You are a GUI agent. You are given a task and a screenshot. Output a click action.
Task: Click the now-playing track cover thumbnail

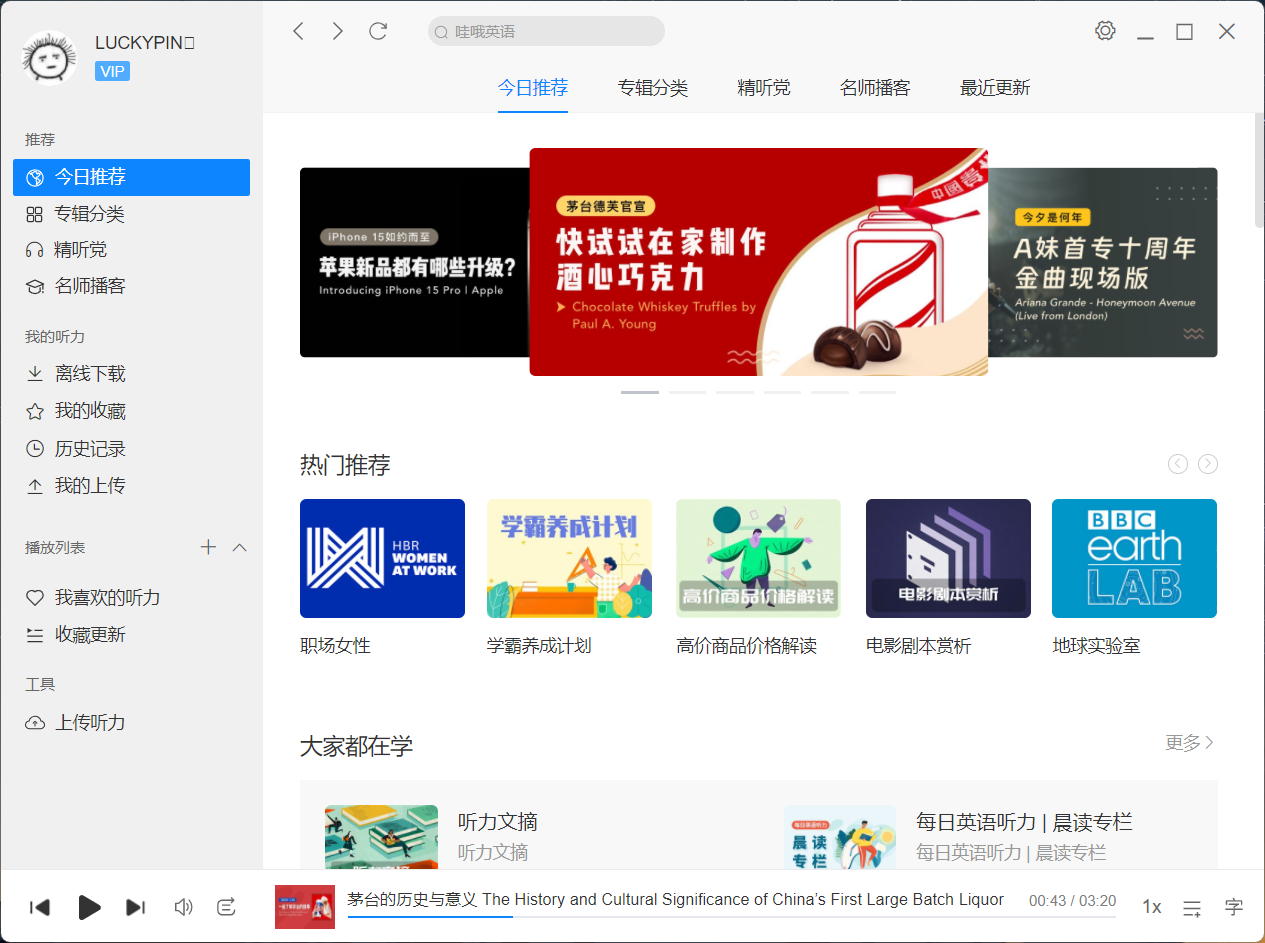tap(305, 907)
